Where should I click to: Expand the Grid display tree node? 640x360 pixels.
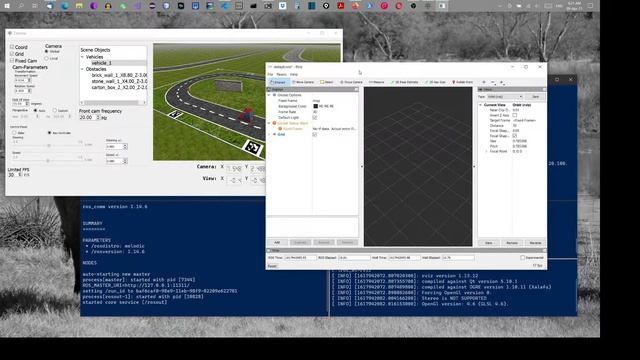point(269,134)
